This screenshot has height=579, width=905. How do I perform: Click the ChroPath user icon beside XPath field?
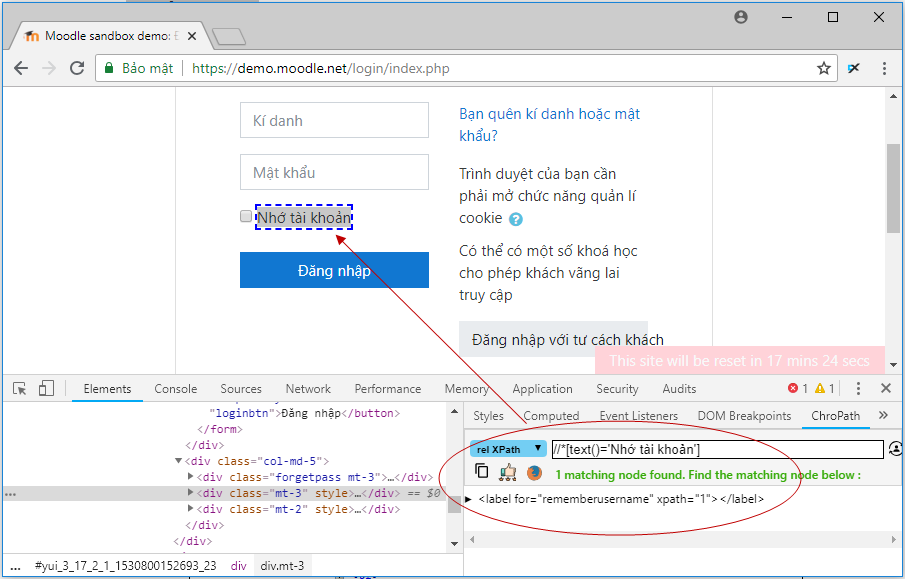click(x=895, y=449)
